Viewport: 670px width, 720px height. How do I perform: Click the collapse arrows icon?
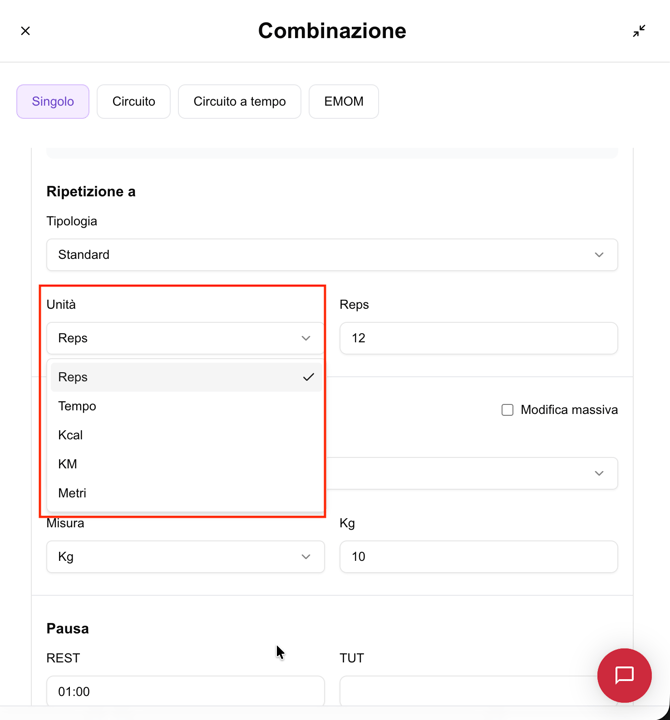(639, 31)
